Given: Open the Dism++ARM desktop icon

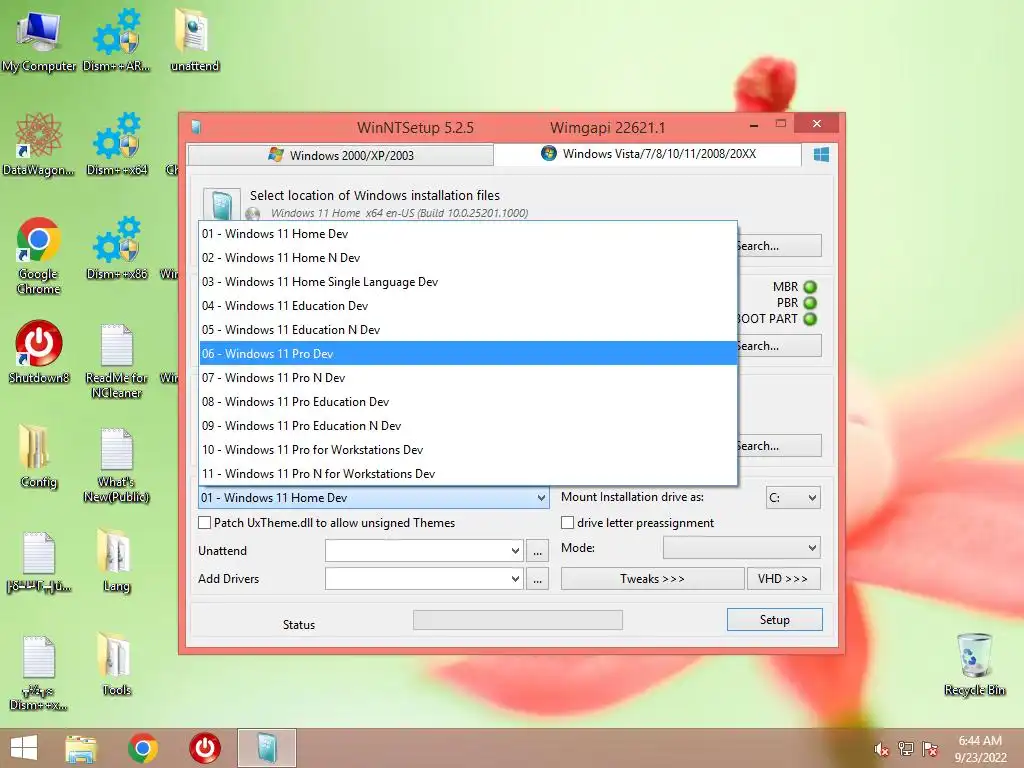Looking at the screenshot, I should [x=116, y=40].
